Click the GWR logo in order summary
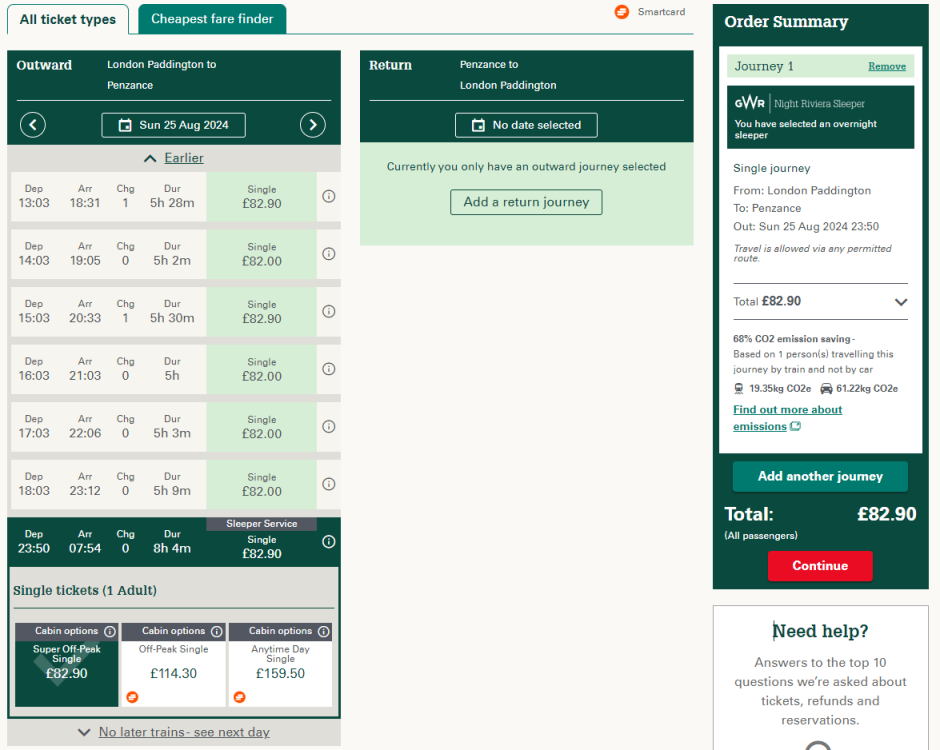The height and width of the screenshot is (750, 940). click(x=749, y=103)
